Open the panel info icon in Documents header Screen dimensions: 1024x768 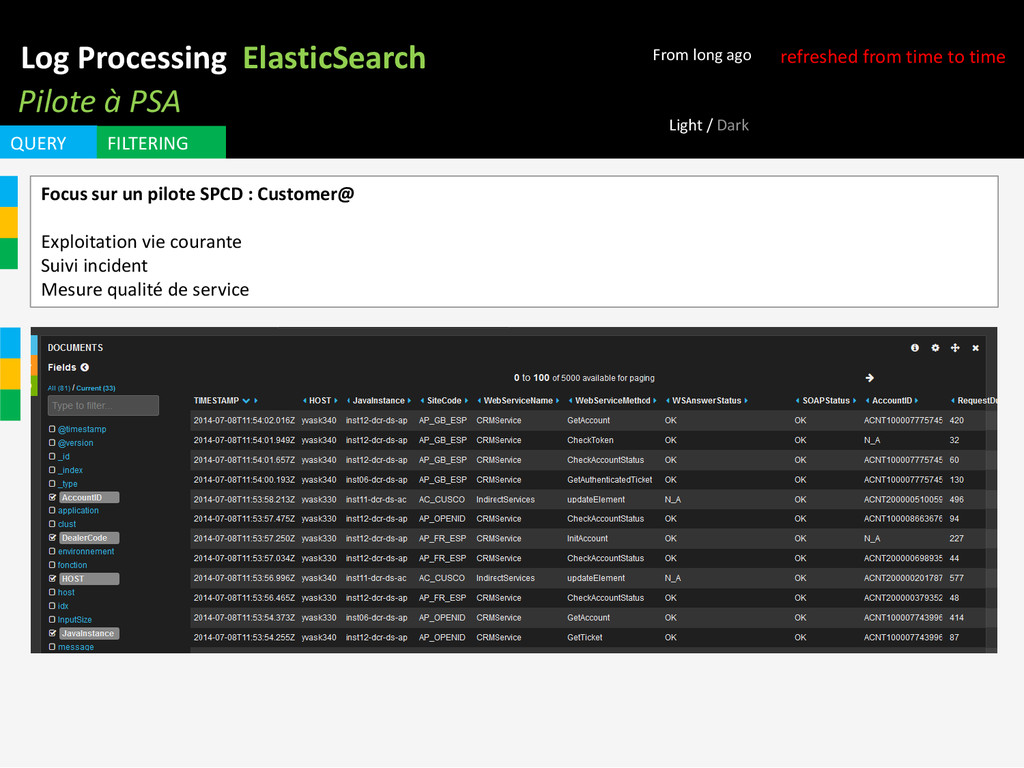pos(914,348)
